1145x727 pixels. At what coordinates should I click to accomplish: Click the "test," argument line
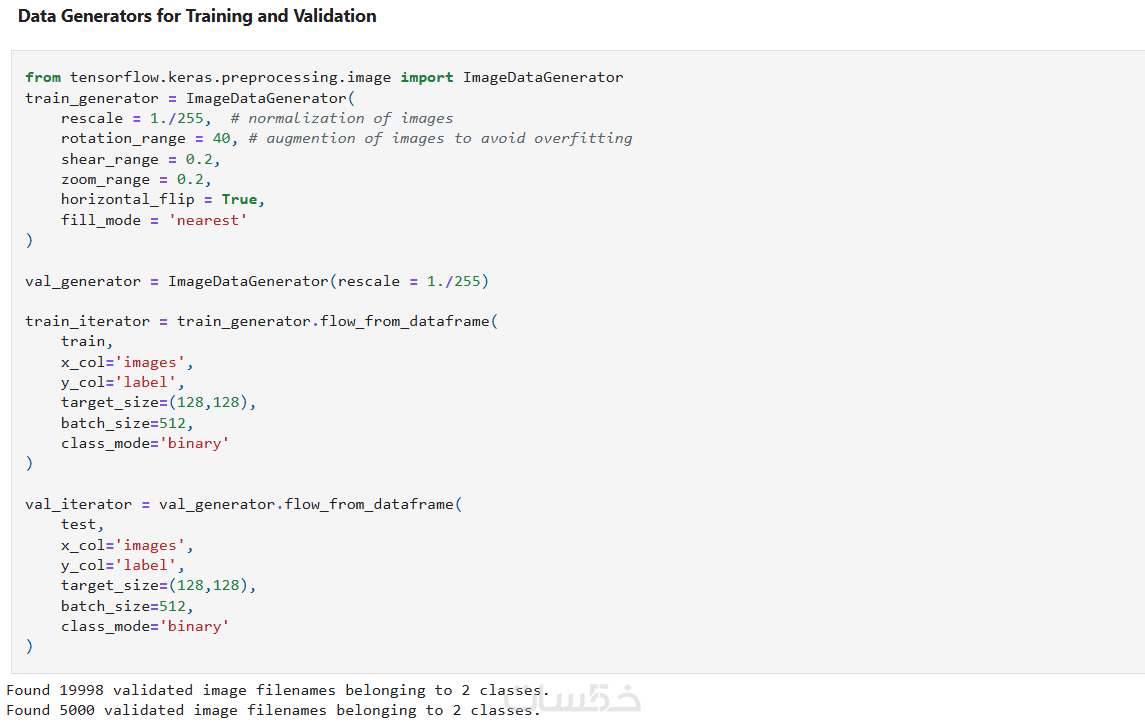(82, 524)
